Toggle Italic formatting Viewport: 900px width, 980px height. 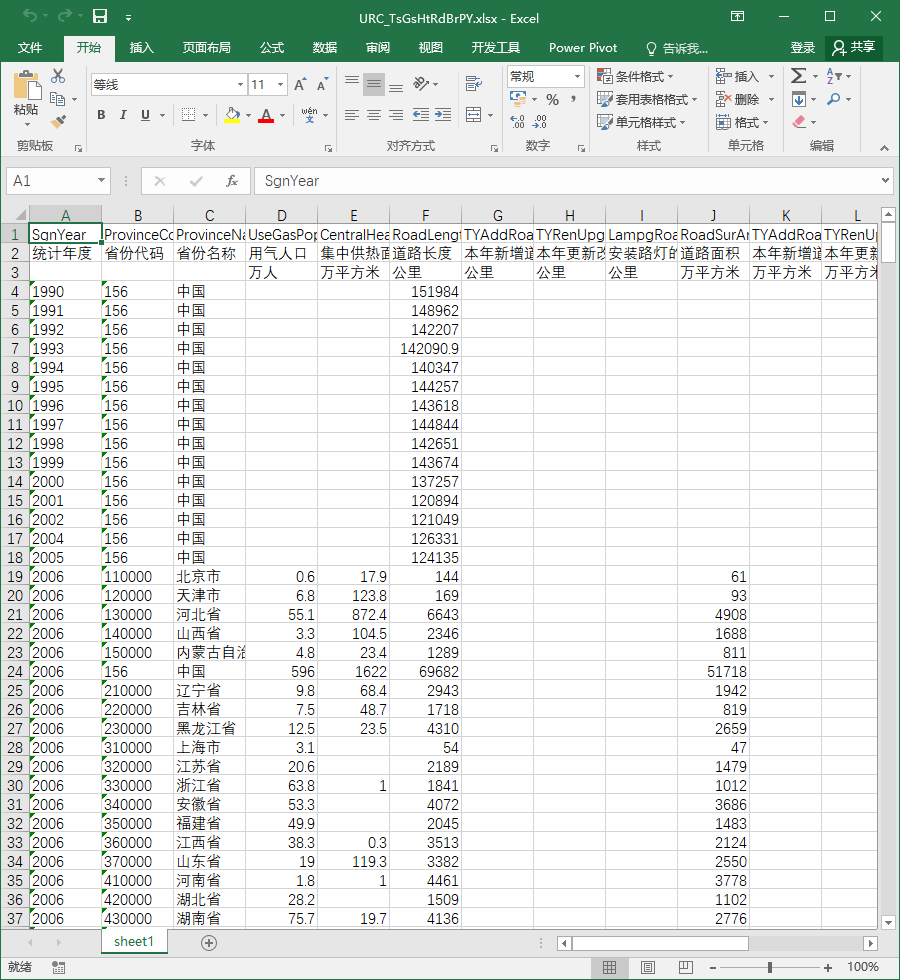(x=123, y=115)
